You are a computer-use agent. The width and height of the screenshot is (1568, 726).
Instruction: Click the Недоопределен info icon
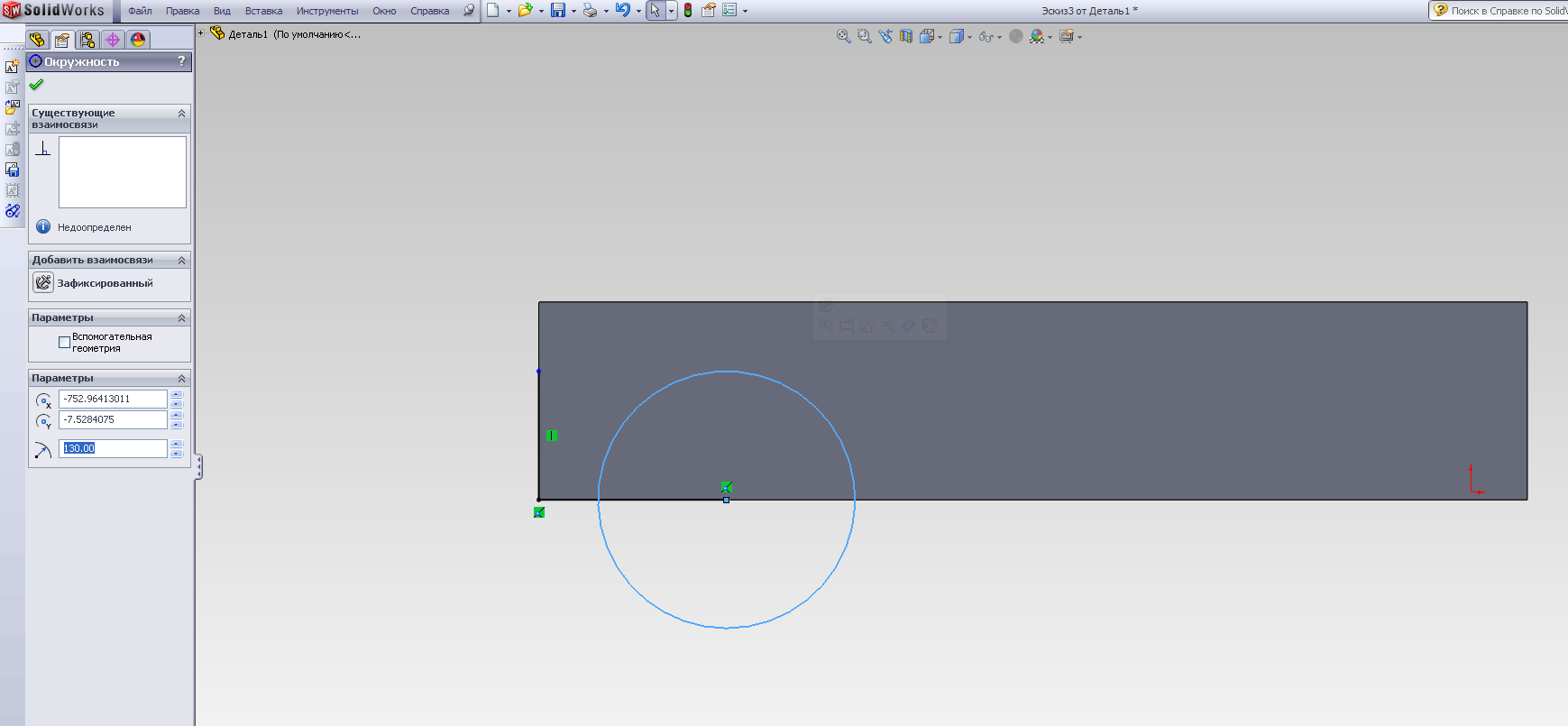(43, 226)
